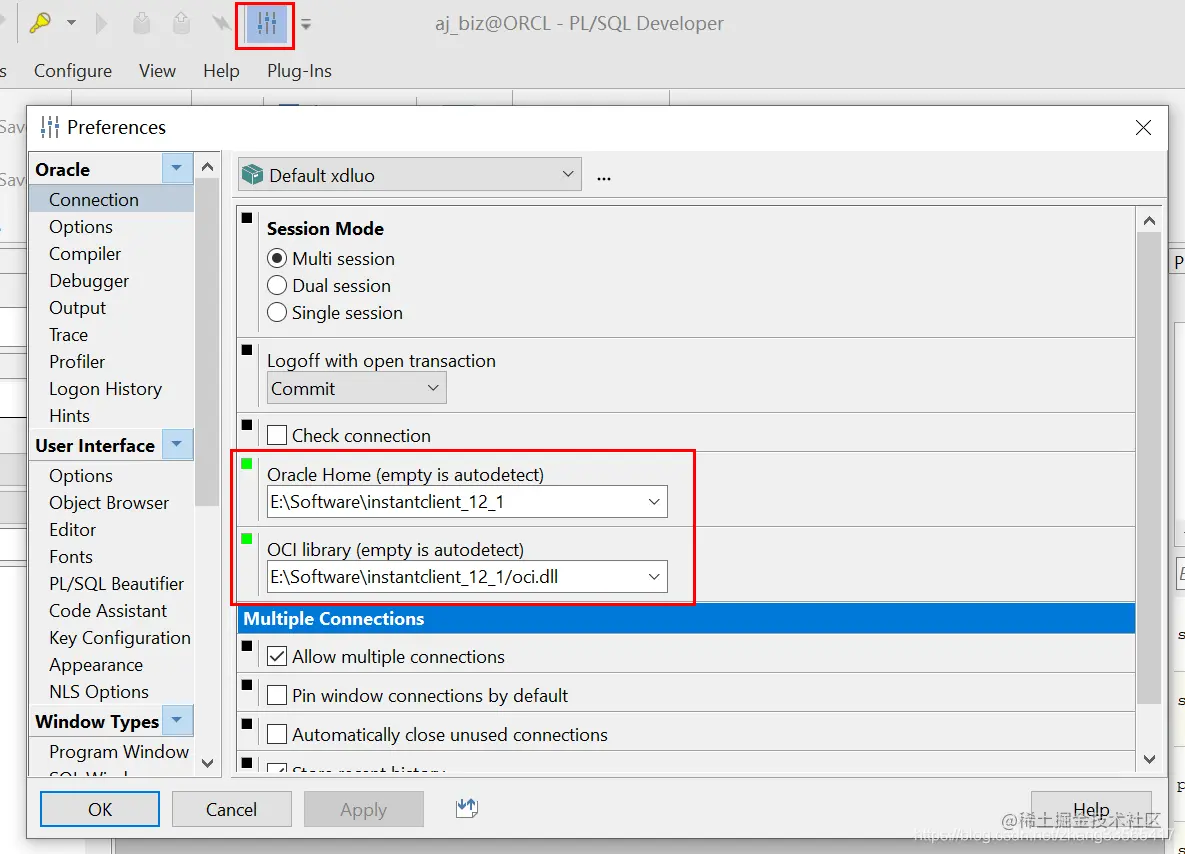Image resolution: width=1185 pixels, height=854 pixels.
Task: Open the Logoff with open transaction dropdown
Action: tap(357, 388)
